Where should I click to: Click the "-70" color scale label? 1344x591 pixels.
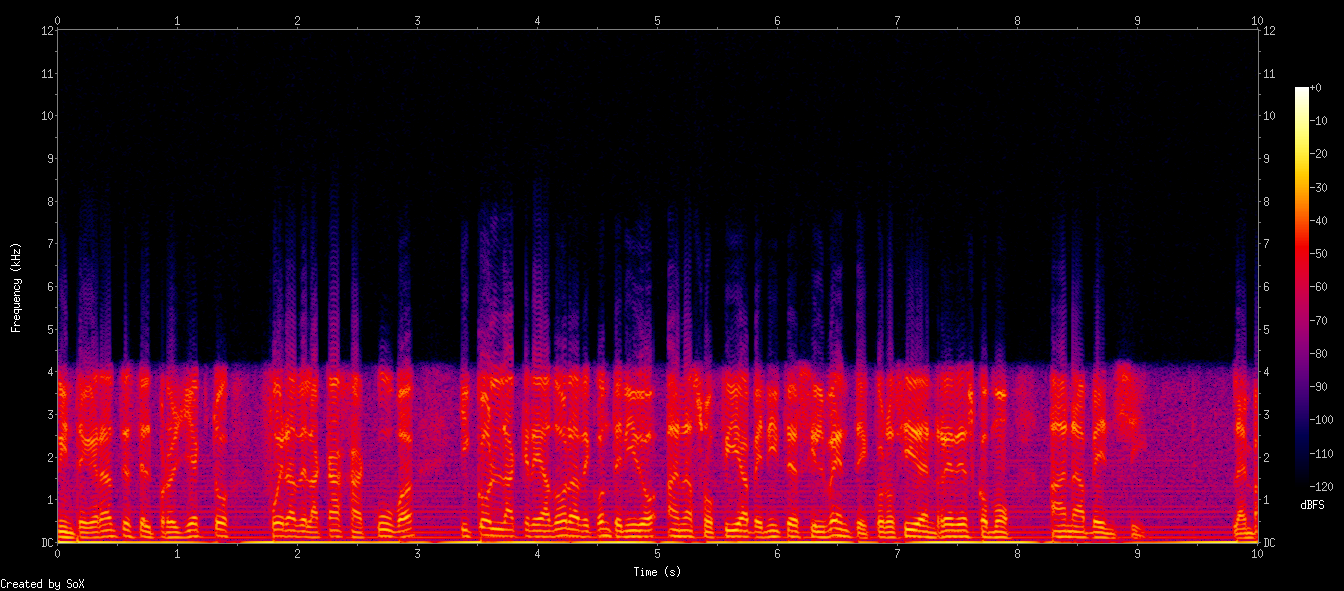(x=1318, y=320)
